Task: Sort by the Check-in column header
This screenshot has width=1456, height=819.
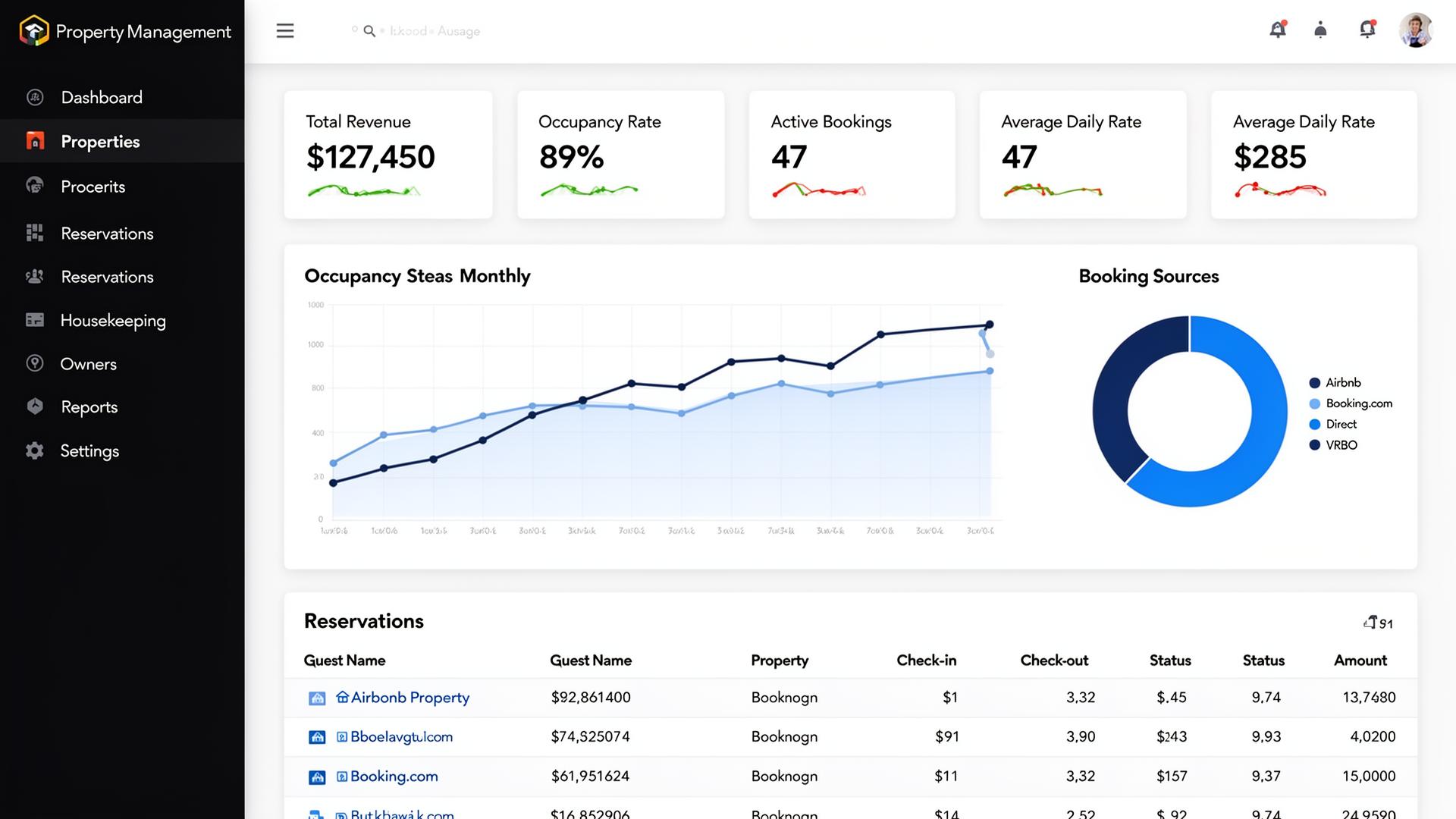Action: [x=926, y=661]
